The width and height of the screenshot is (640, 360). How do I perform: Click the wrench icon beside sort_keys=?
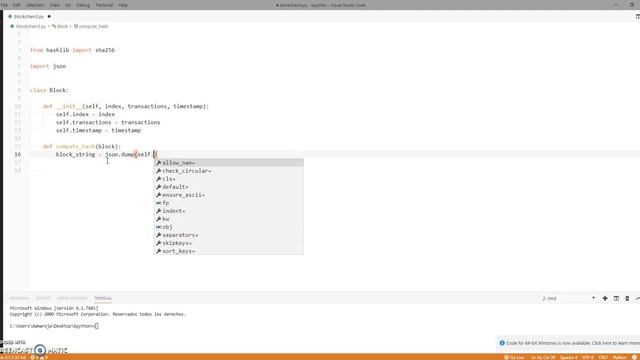point(158,251)
